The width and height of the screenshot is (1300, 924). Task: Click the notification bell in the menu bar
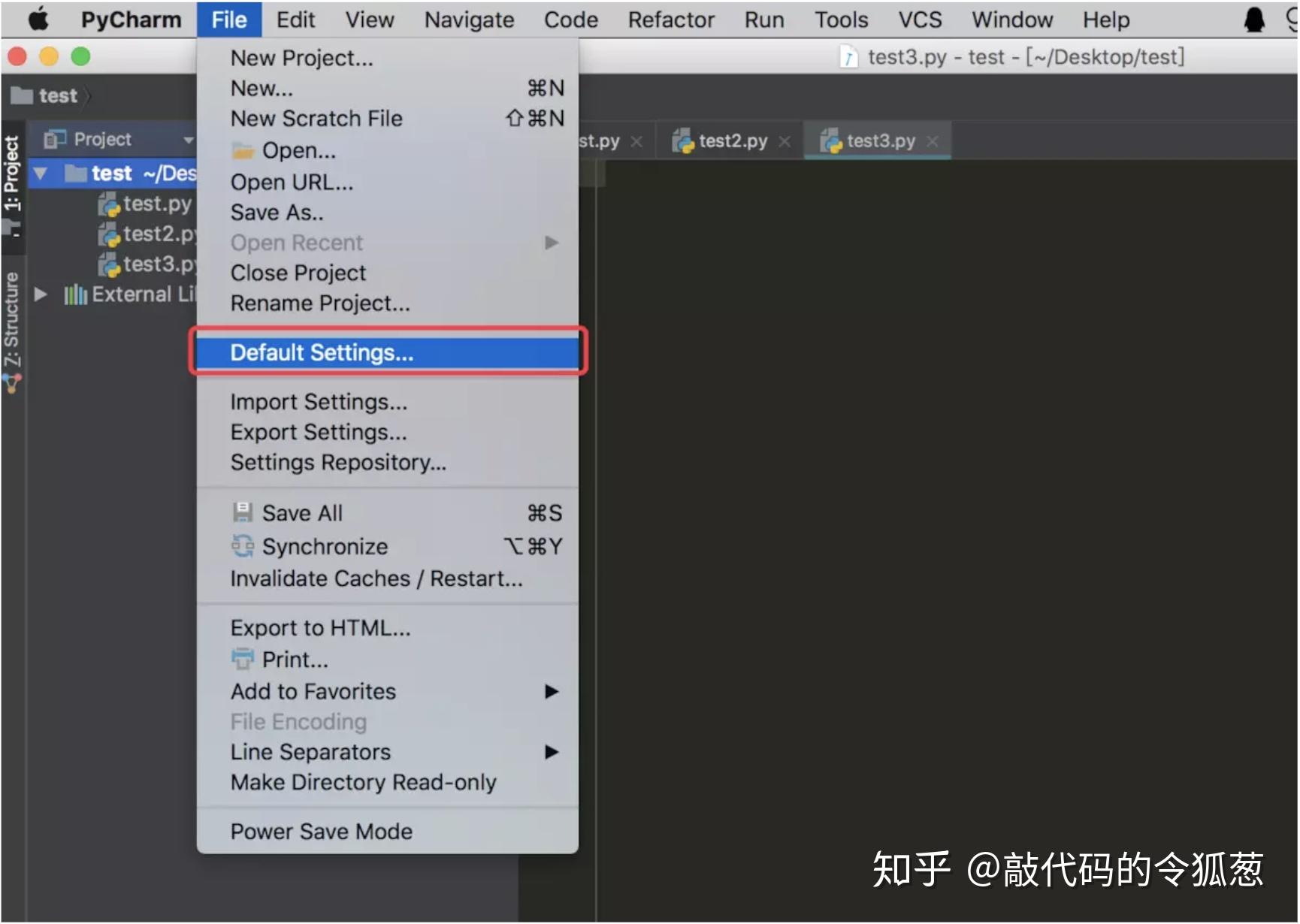(x=1253, y=19)
